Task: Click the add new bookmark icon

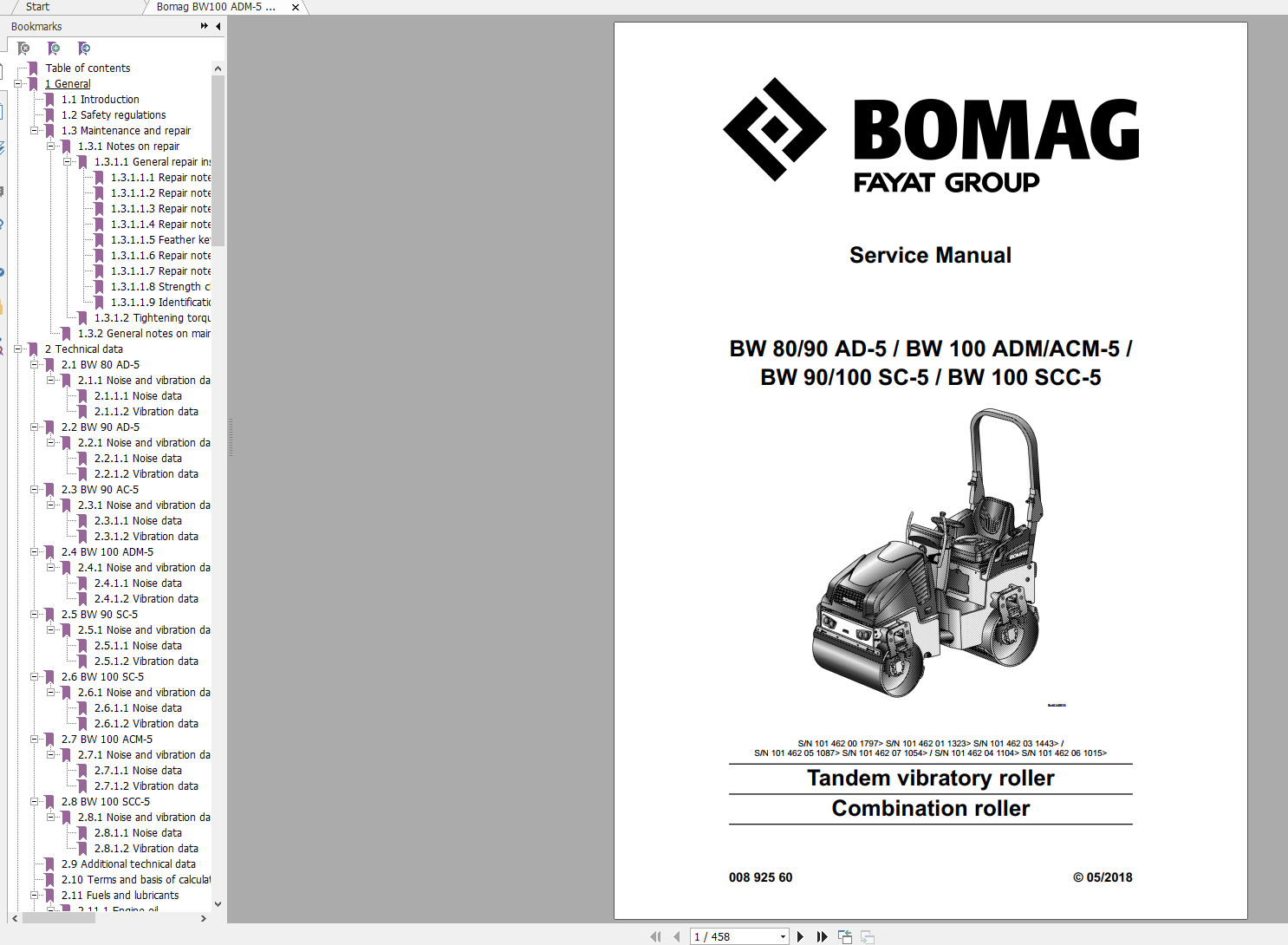Action: click(54, 49)
